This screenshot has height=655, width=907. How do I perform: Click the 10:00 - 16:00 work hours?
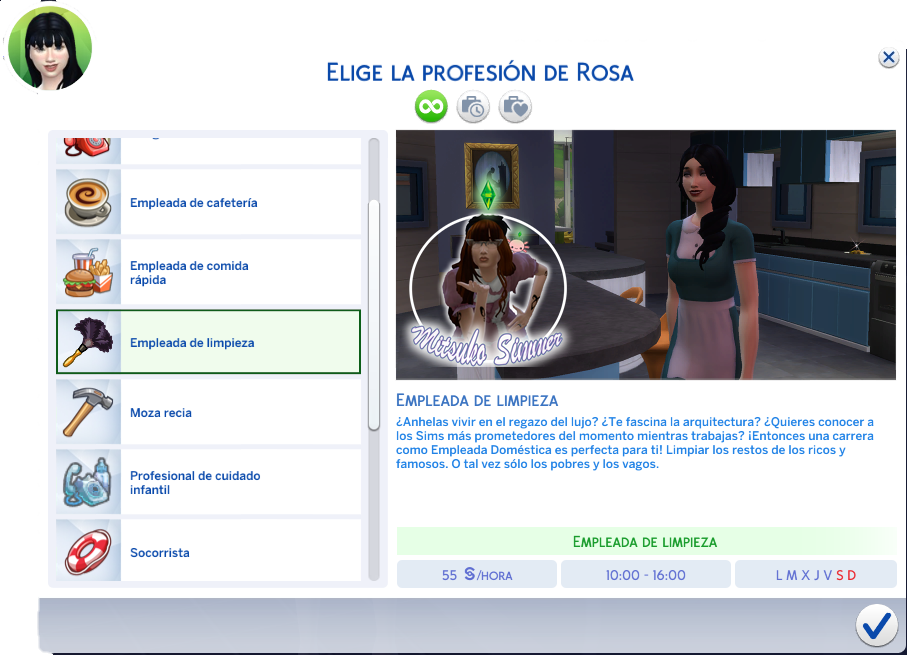(x=646, y=575)
